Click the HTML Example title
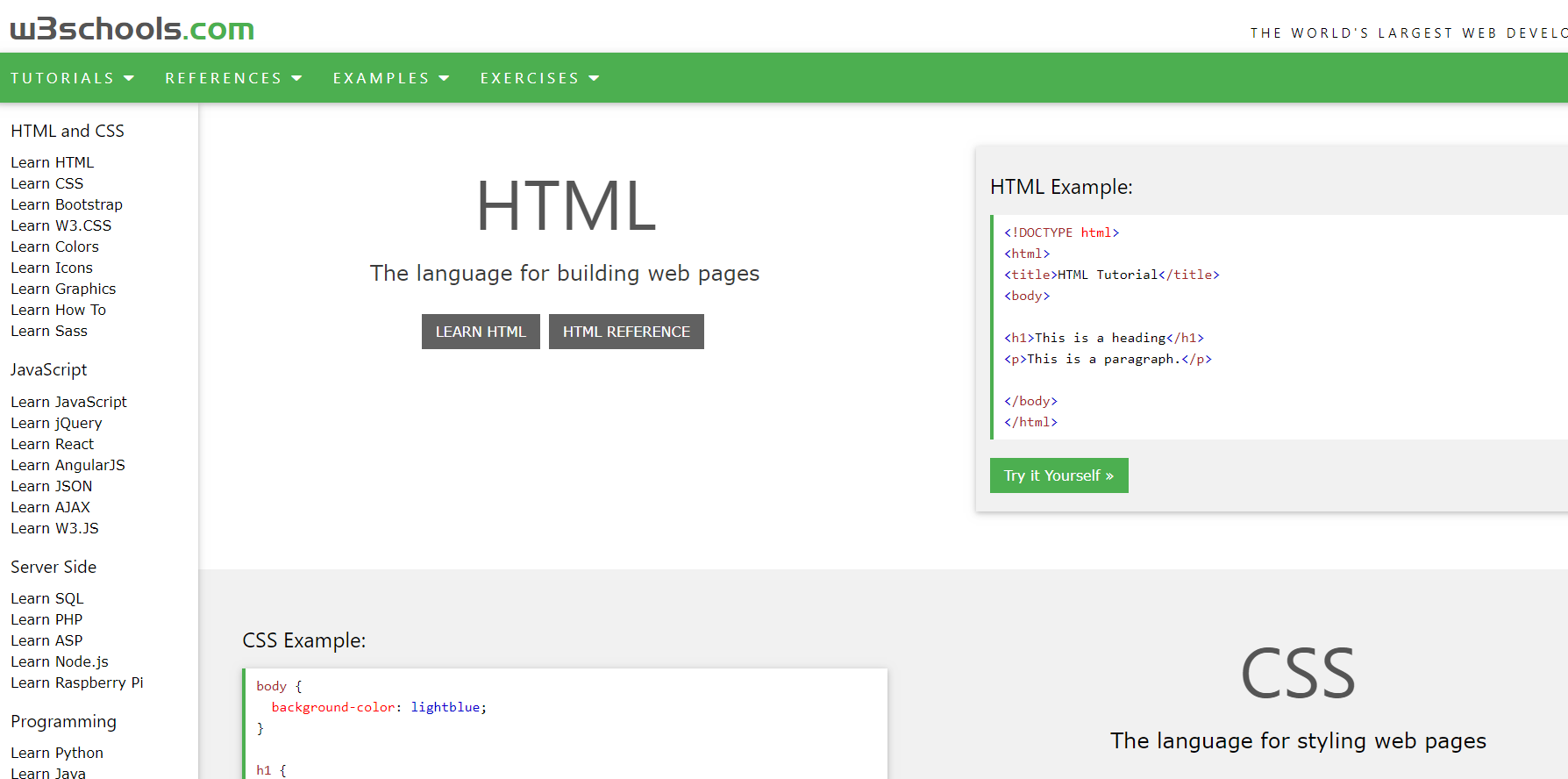This screenshot has width=1568, height=779. pyautogui.click(x=1061, y=187)
